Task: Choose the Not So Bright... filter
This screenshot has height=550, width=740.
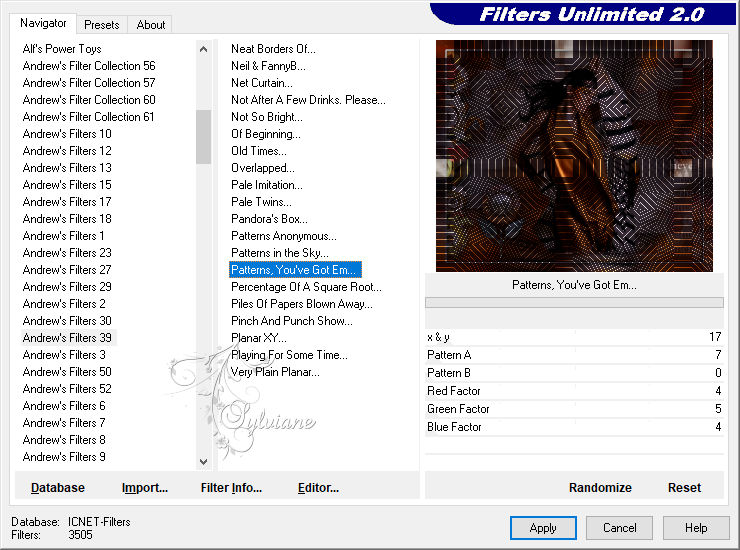Action: (x=267, y=117)
